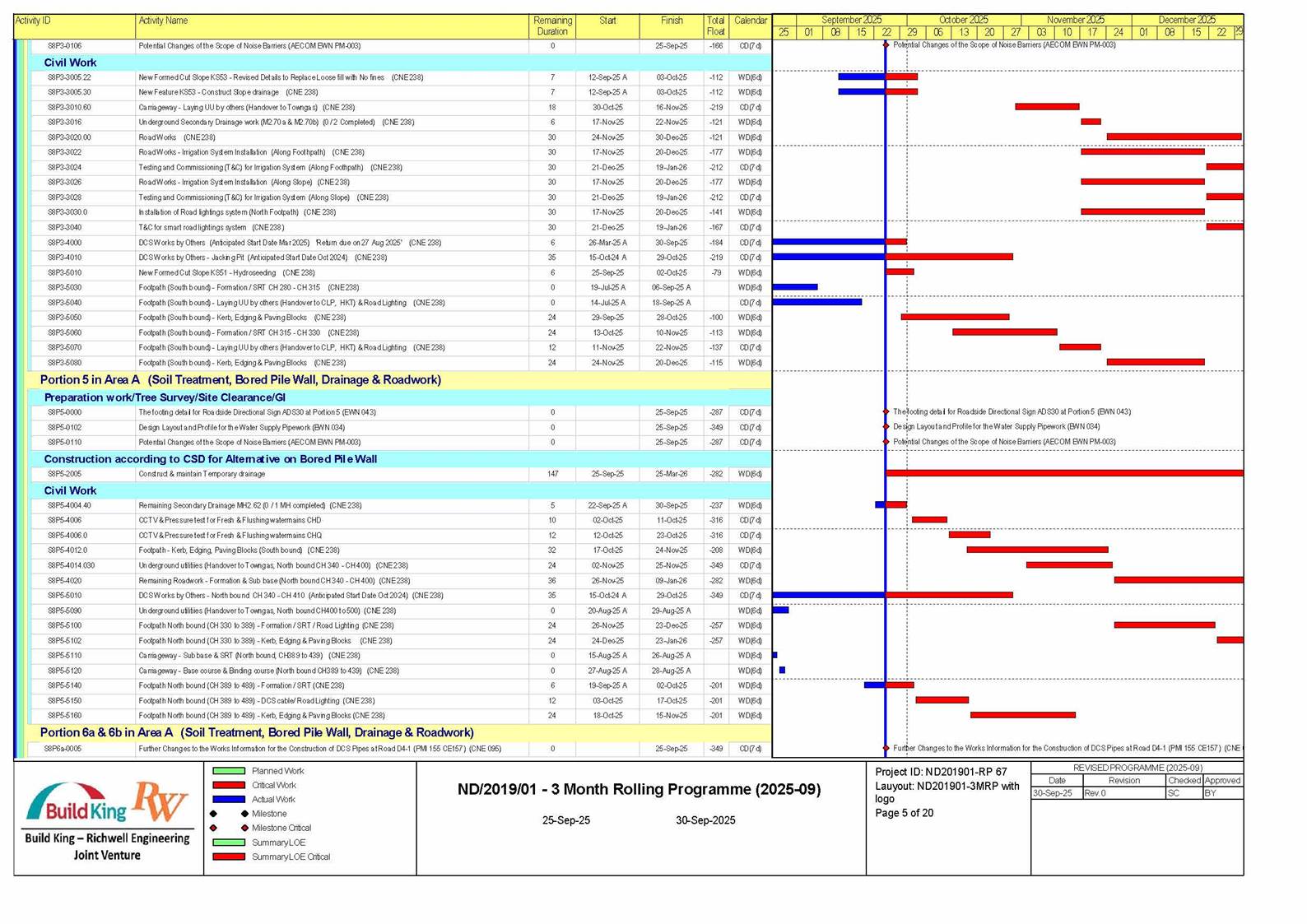Select the October 2025 timescale header
The height and width of the screenshot is (924, 1307).
[x=963, y=20]
